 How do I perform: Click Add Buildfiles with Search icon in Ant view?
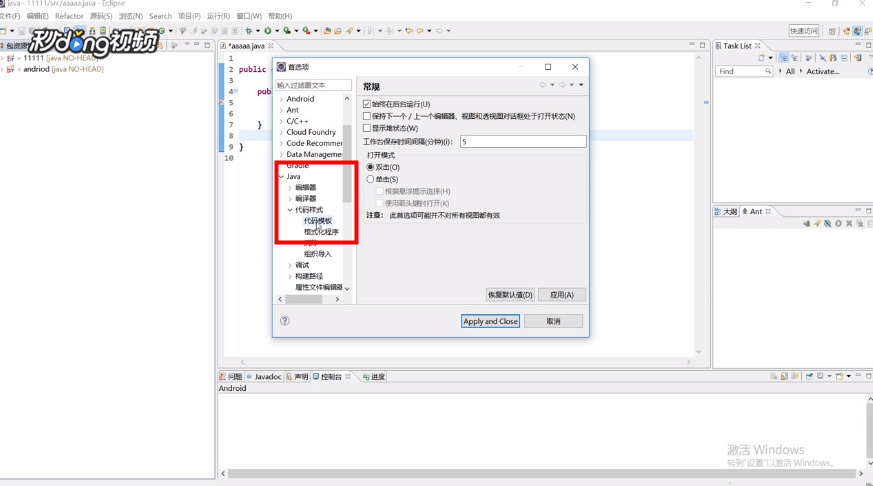817,223
